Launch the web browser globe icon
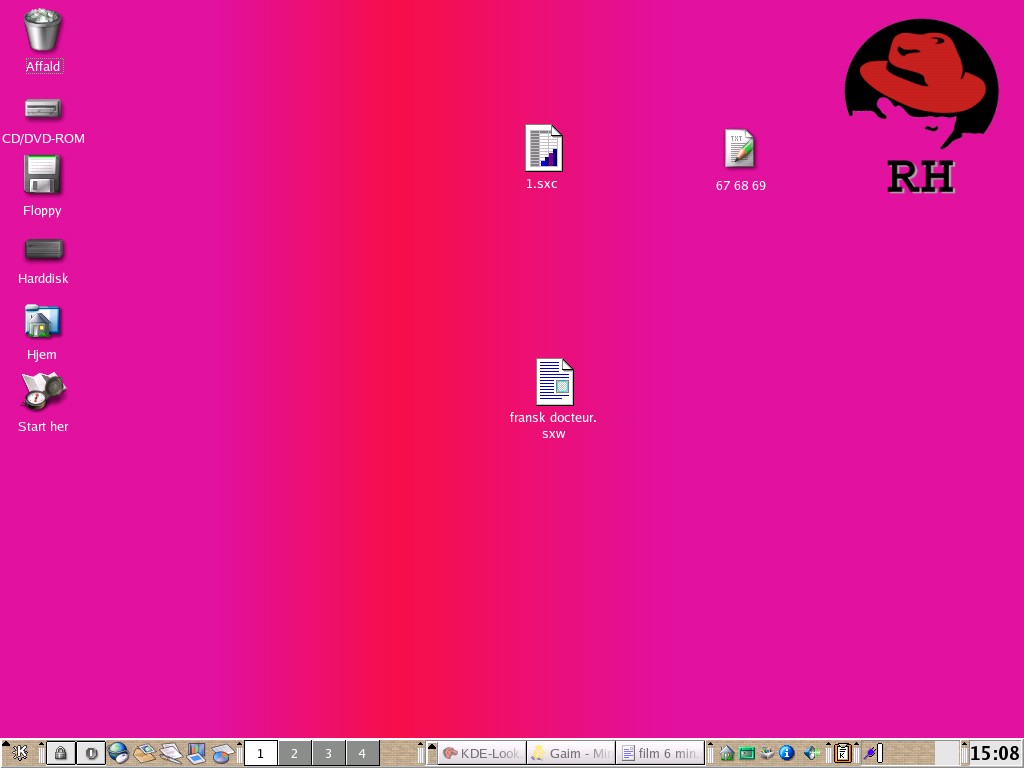 118,753
